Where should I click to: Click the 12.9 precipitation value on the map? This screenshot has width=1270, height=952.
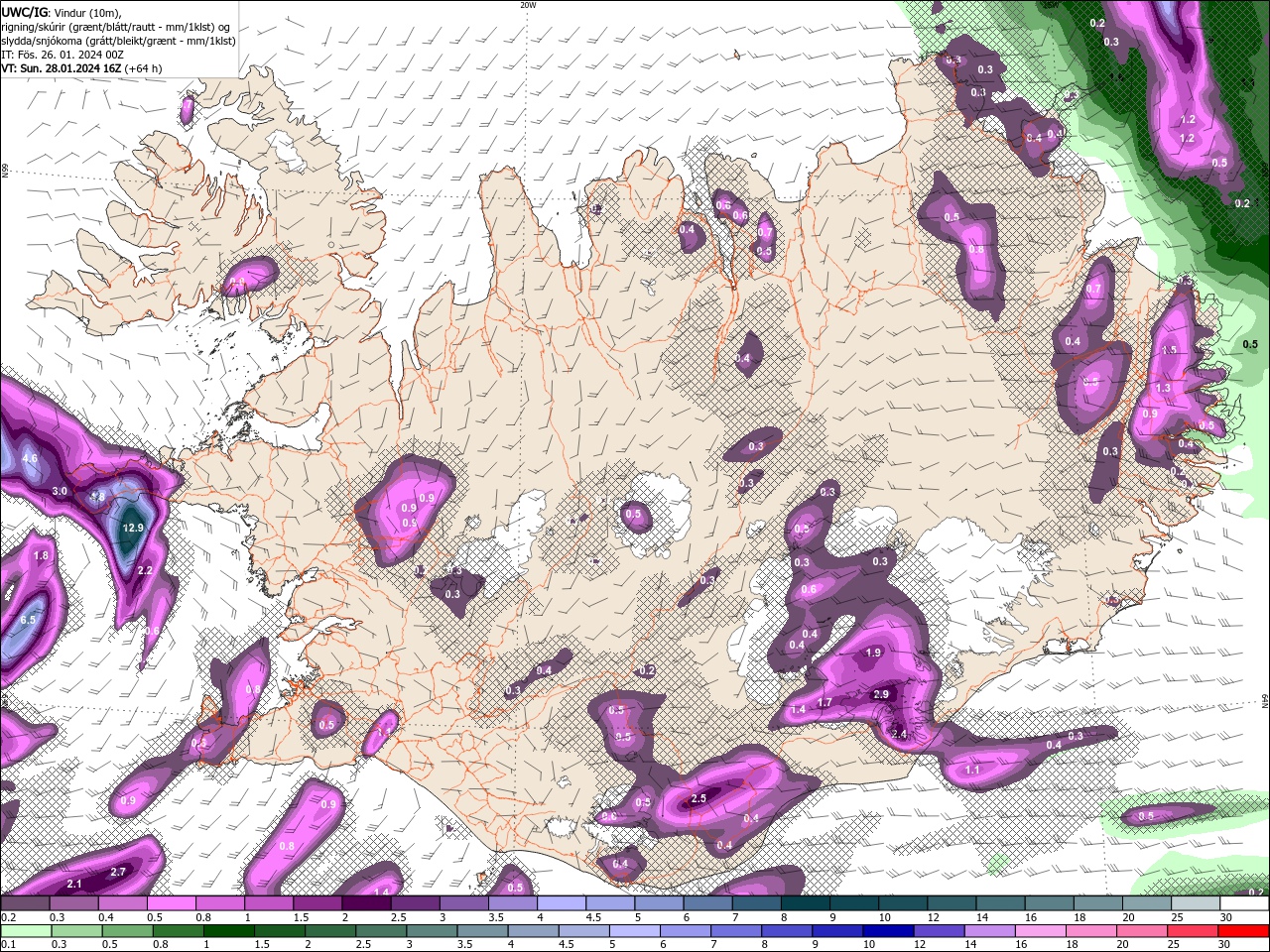coord(133,528)
